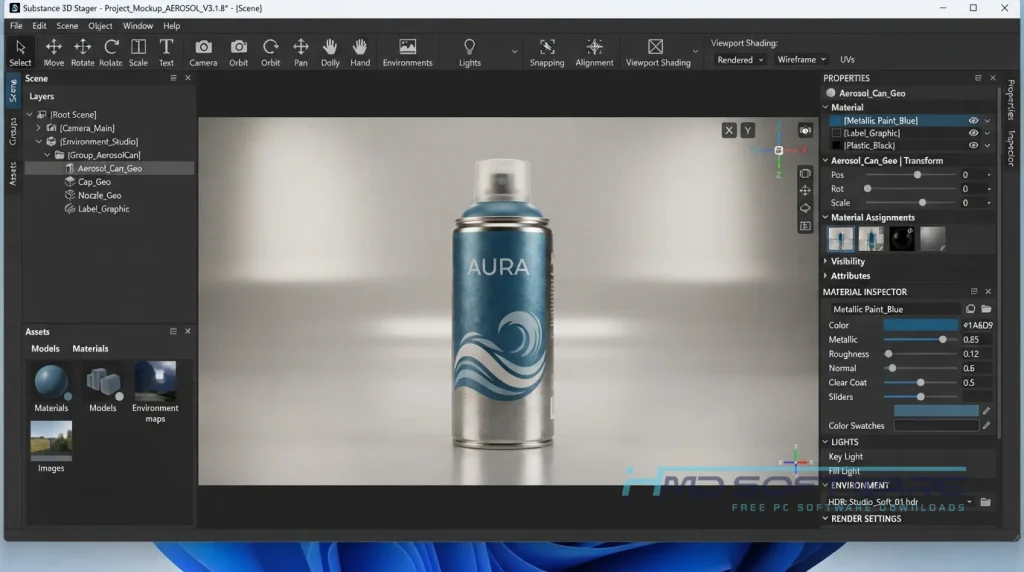Click the Viewport Shading icon
1024x572 pixels.
click(x=655, y=46)
